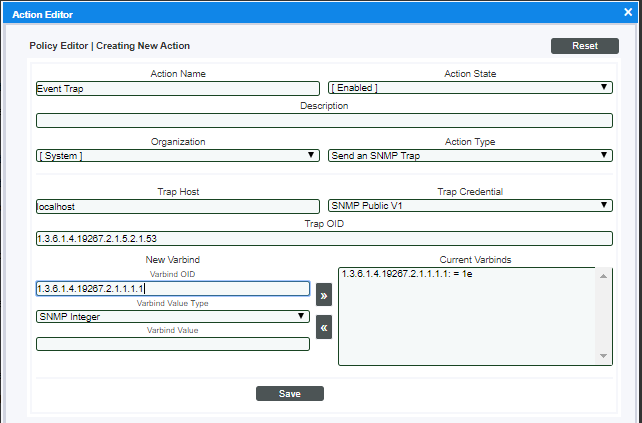Open the Varbind Value Type dropdown

pyautogui.click(x=172, y=316)
